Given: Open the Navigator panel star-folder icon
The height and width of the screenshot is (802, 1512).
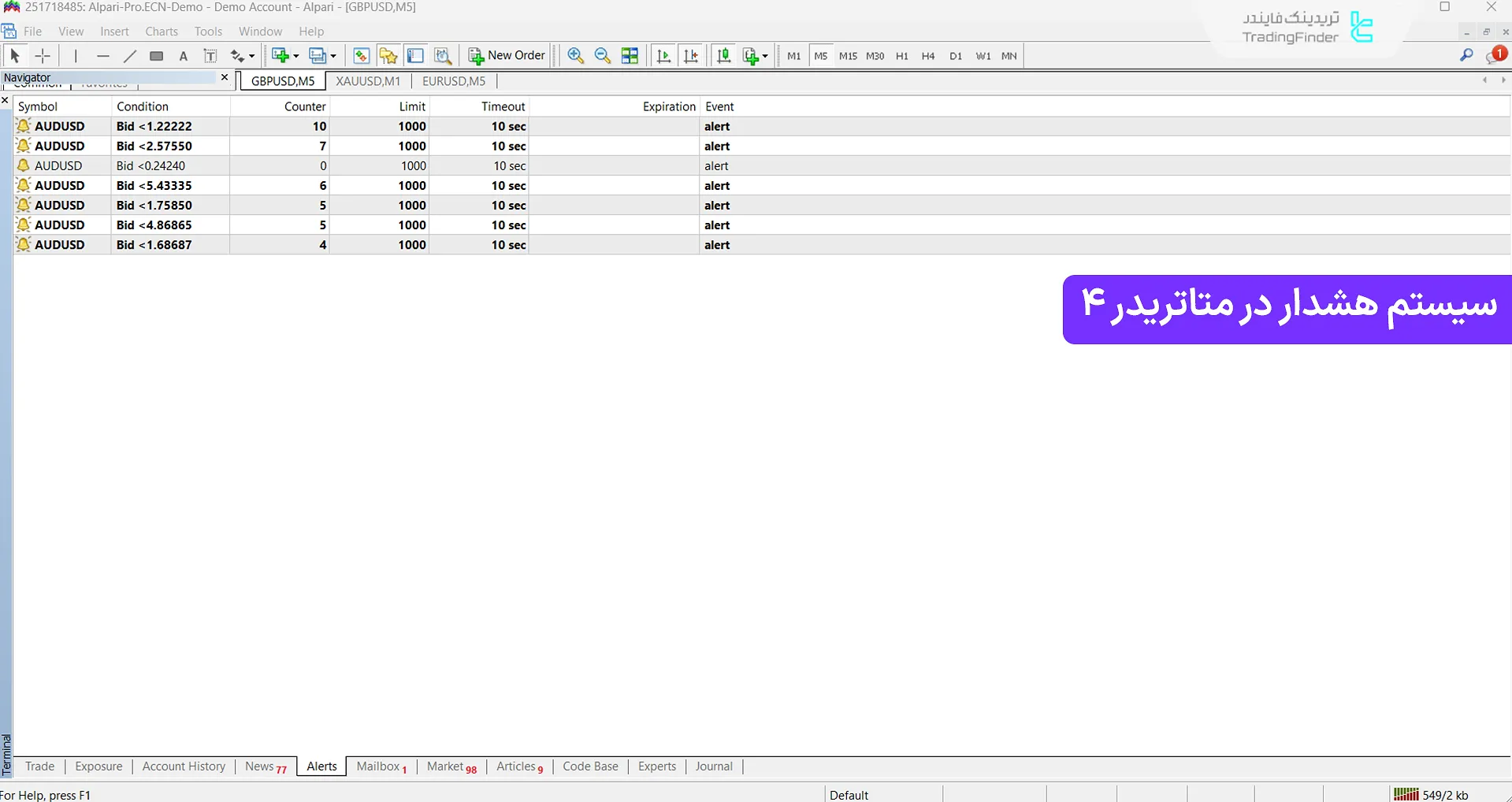Looking at the screenshot, I should 388,56.
